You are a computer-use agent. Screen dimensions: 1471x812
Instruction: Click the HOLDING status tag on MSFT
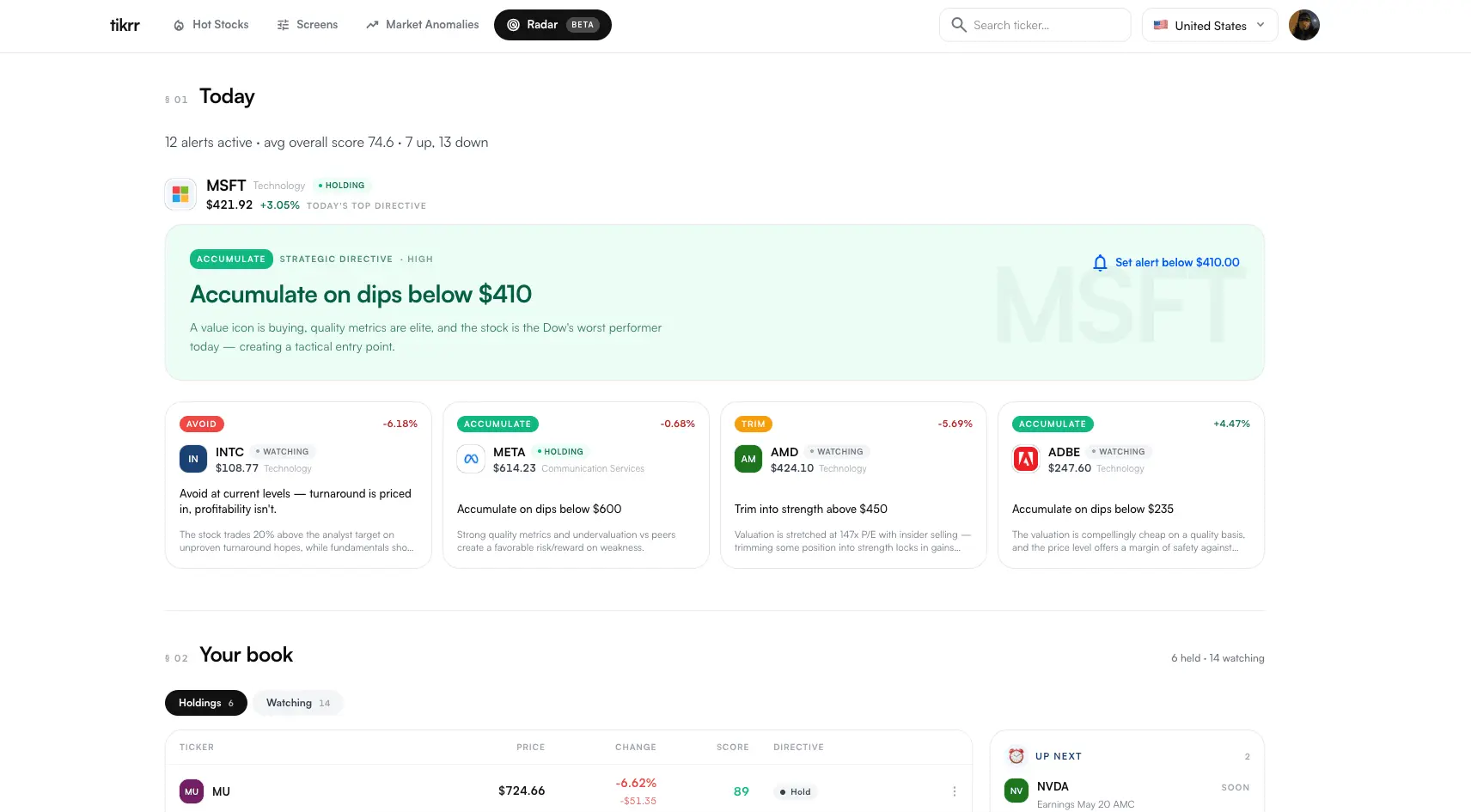click(x=342, y=186)
